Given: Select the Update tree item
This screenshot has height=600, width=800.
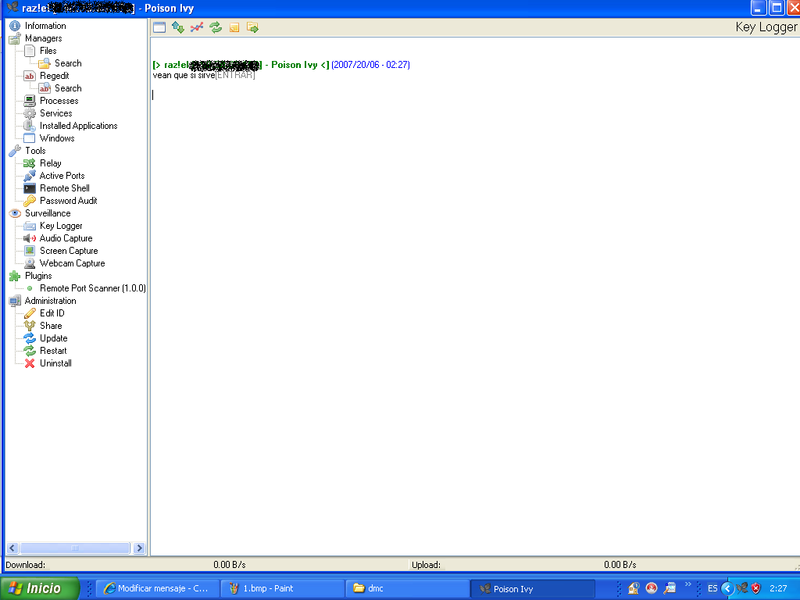Looking at the screenshot, I should (54, 338).
